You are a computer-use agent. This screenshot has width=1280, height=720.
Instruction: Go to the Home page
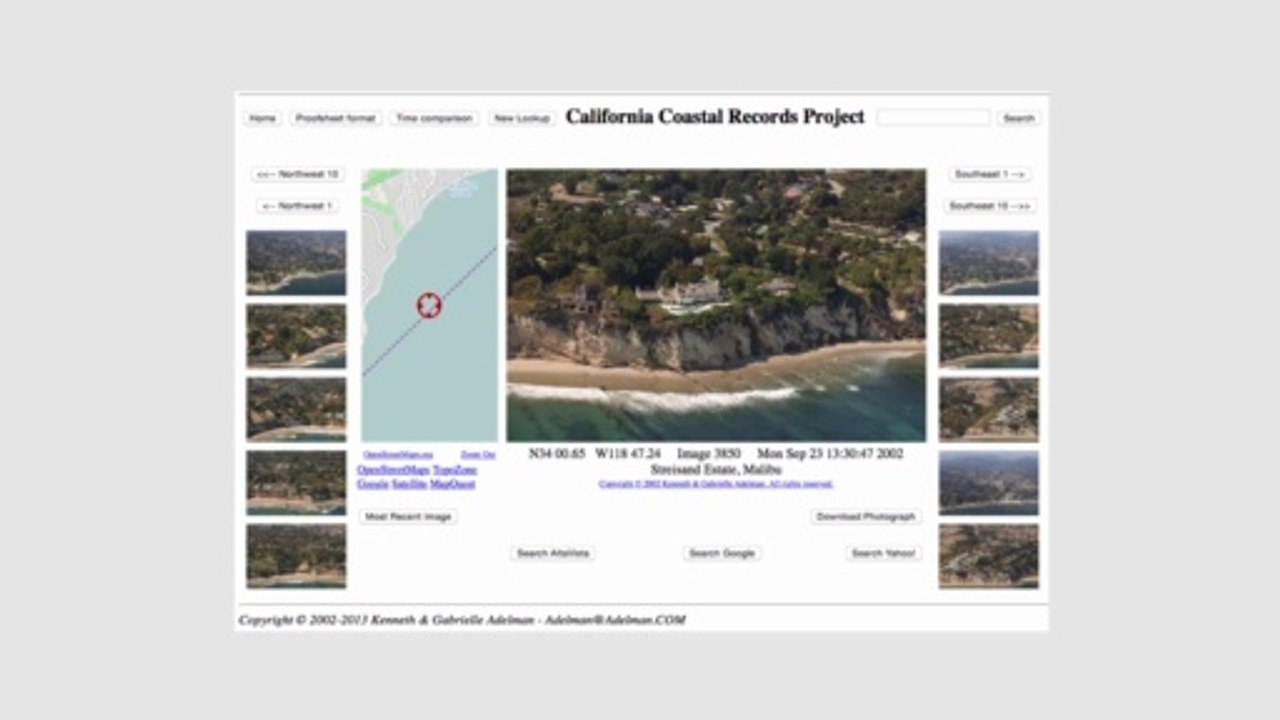262,118
